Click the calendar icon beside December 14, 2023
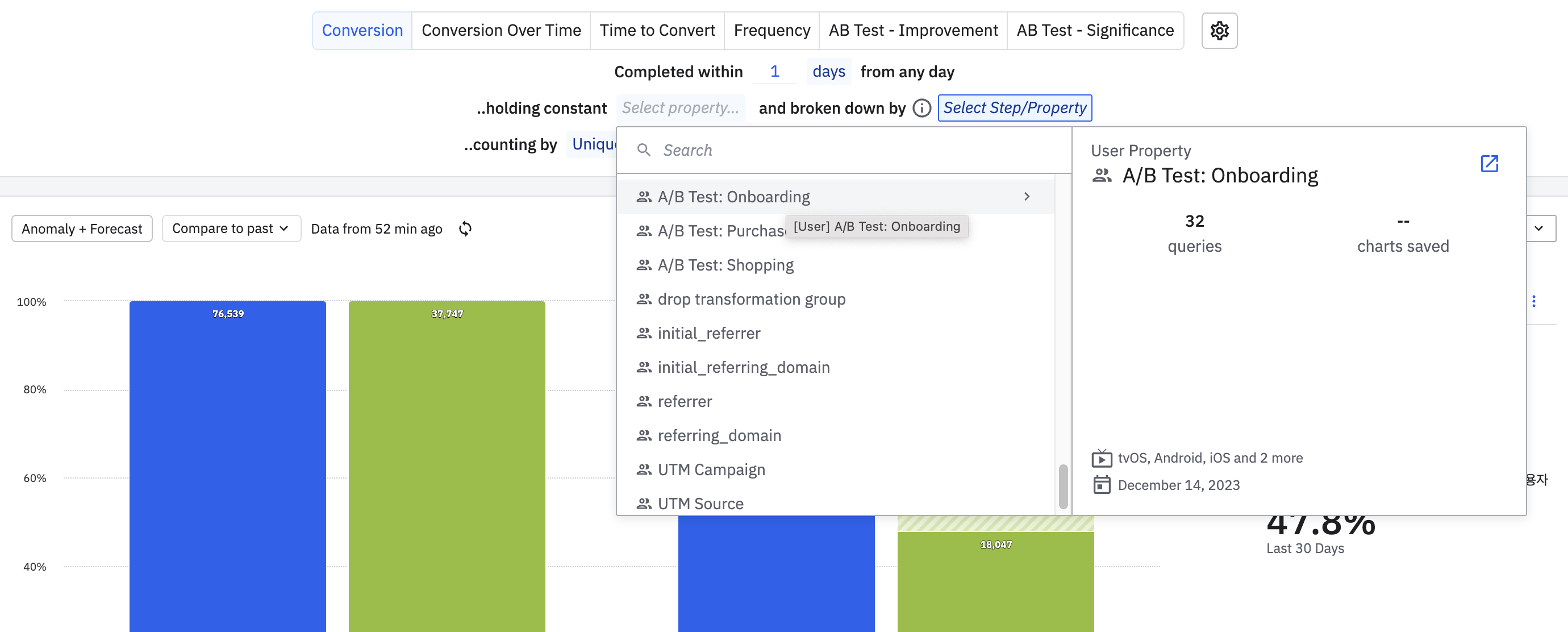 [1101, 485]
